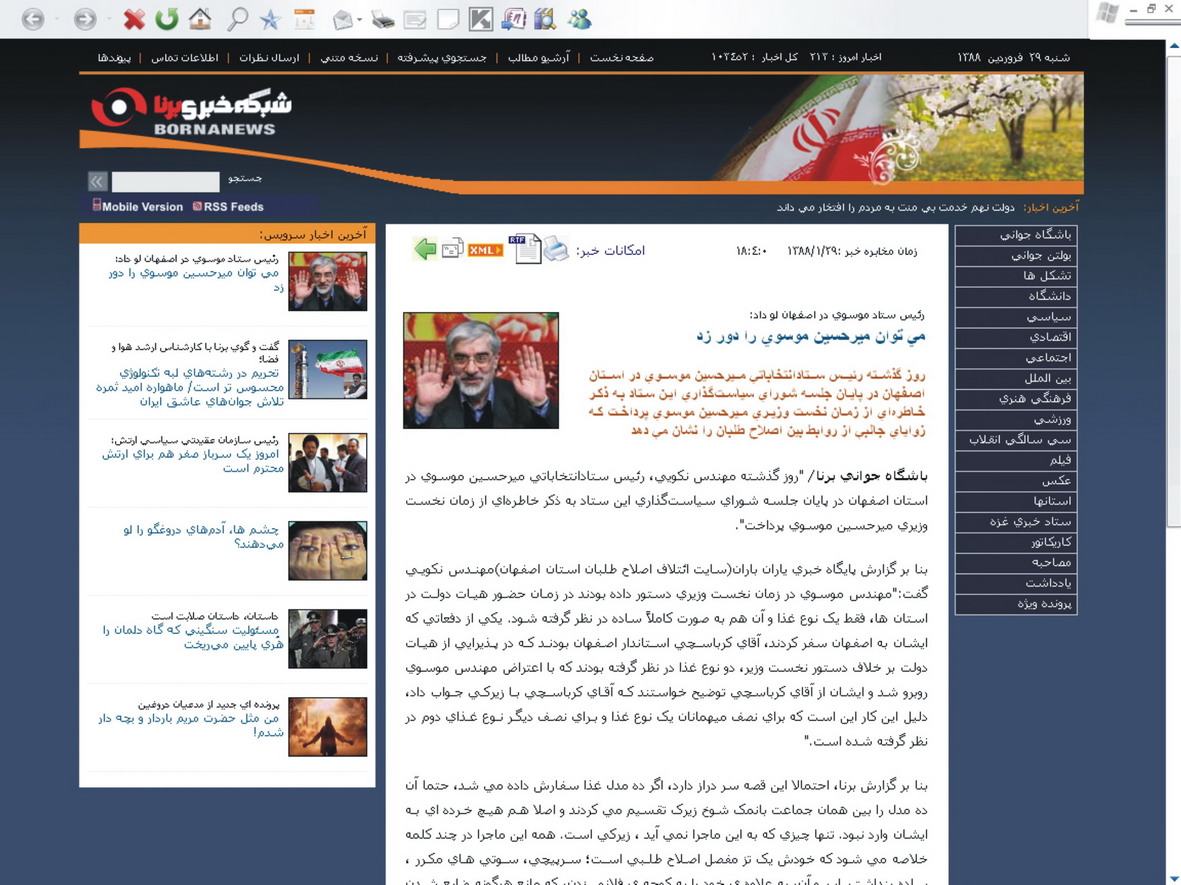The width and height of the screenshot is (1181, 885).
Task: Open the آرشيو مطالب menu item
Action: pyautogui.click(x=539, y=57)
